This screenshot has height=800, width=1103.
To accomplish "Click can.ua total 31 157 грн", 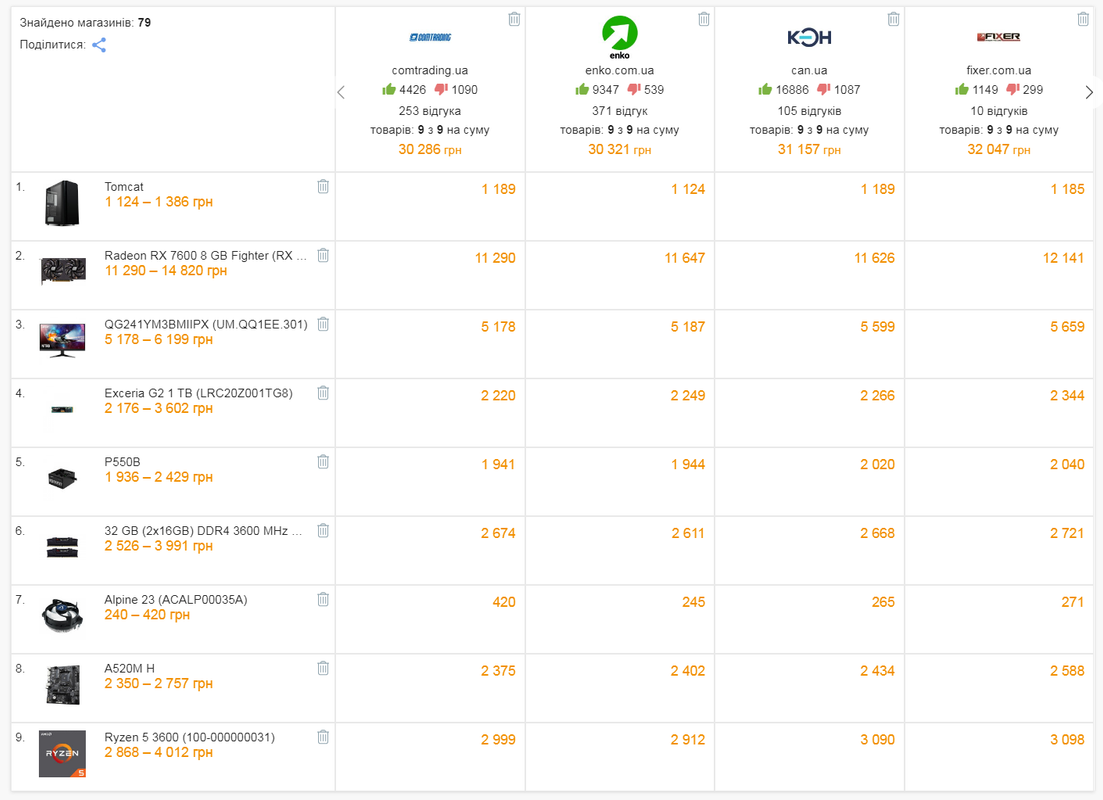I will 809,149.
